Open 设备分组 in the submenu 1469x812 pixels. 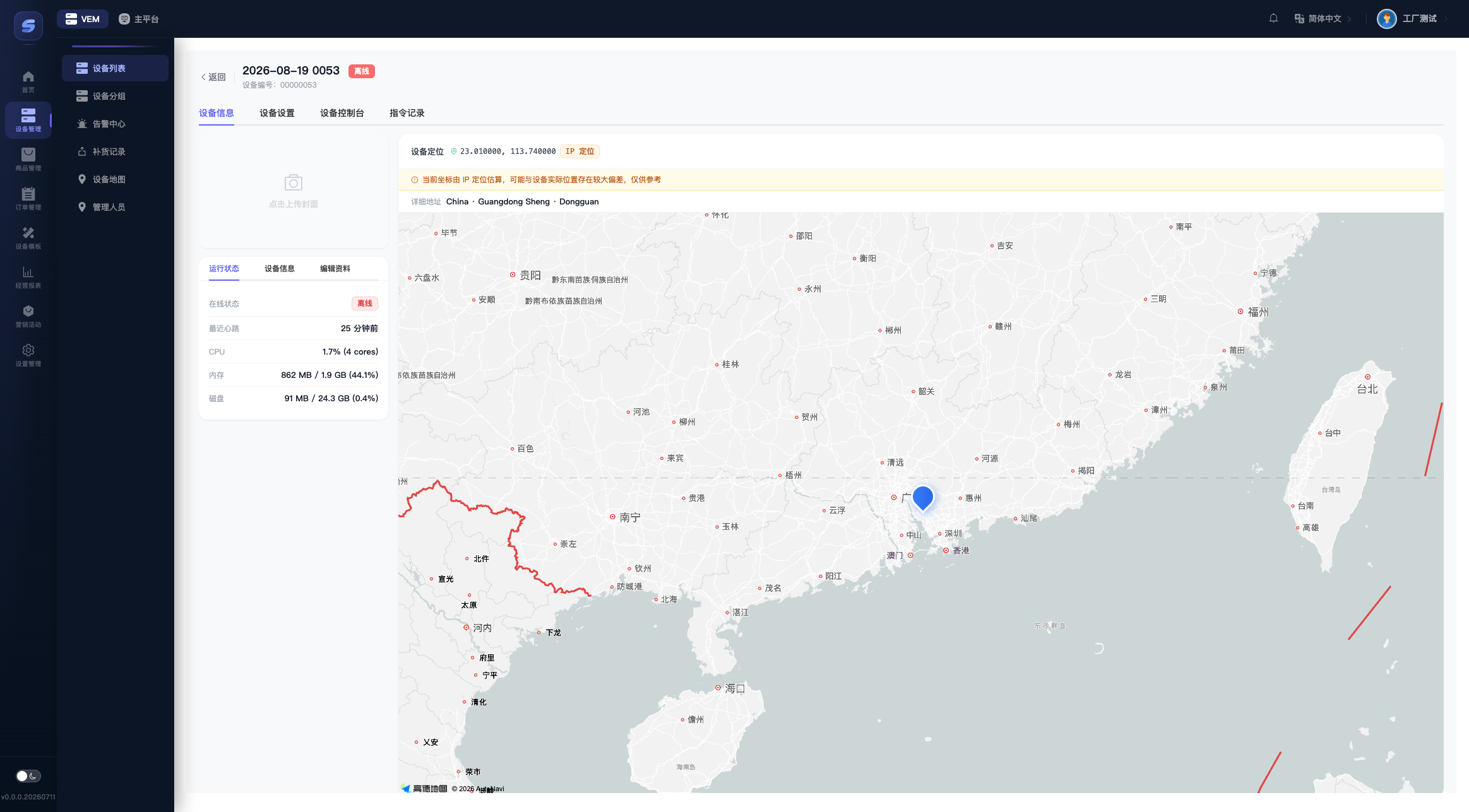[115, 96]
